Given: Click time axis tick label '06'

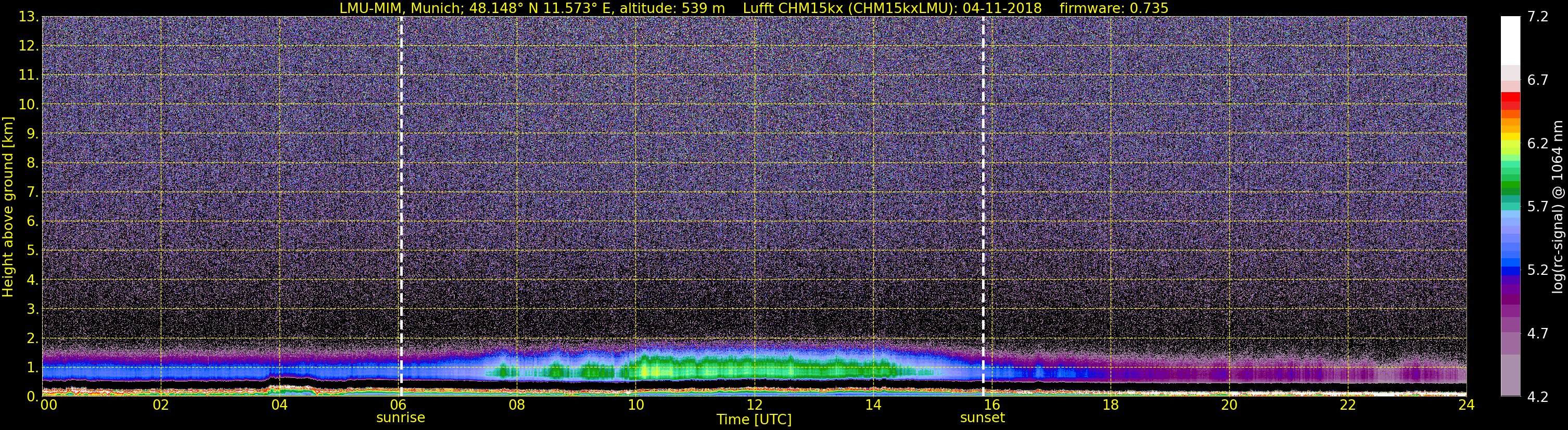Looking at the screenshot, I should [398, 405].
